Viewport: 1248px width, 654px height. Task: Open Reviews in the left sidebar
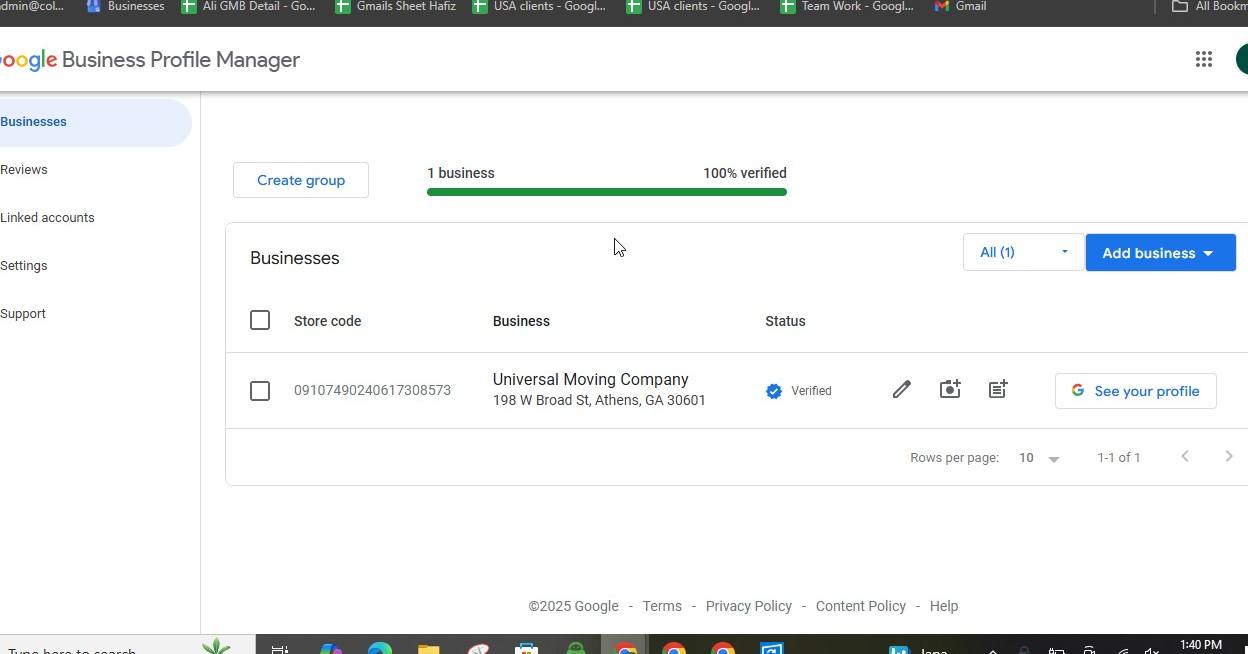[24, 170]
